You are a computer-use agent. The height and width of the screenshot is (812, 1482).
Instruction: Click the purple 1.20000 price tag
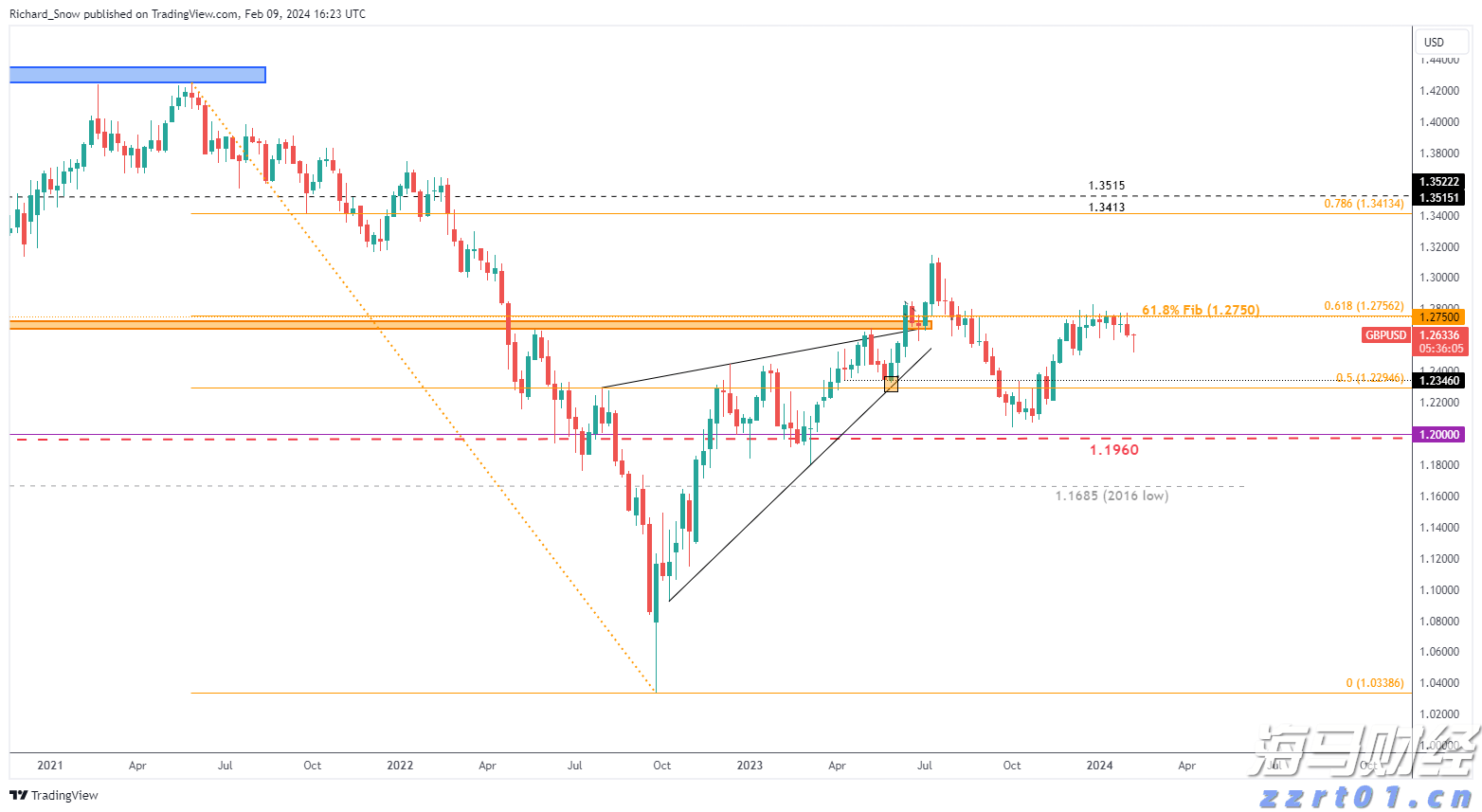click(x=1439, y=434)
